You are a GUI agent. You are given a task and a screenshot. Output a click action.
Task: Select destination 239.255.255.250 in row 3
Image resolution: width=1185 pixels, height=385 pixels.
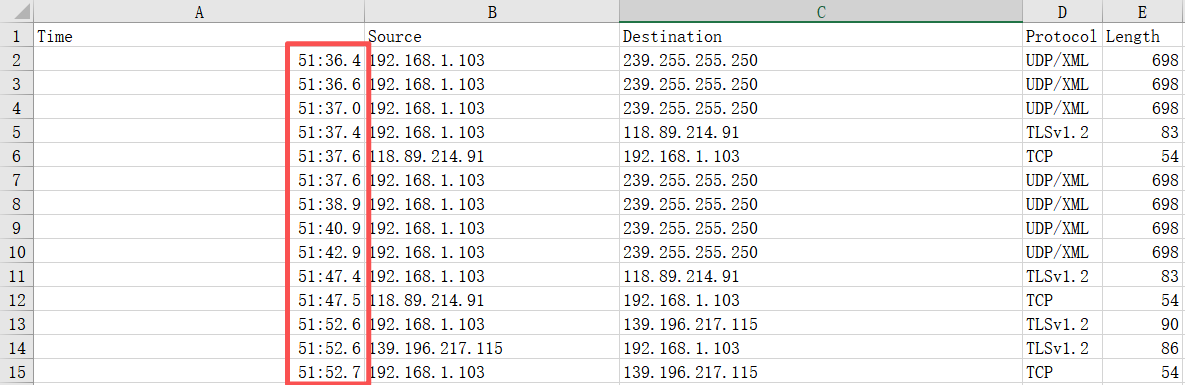click(821, 84)
